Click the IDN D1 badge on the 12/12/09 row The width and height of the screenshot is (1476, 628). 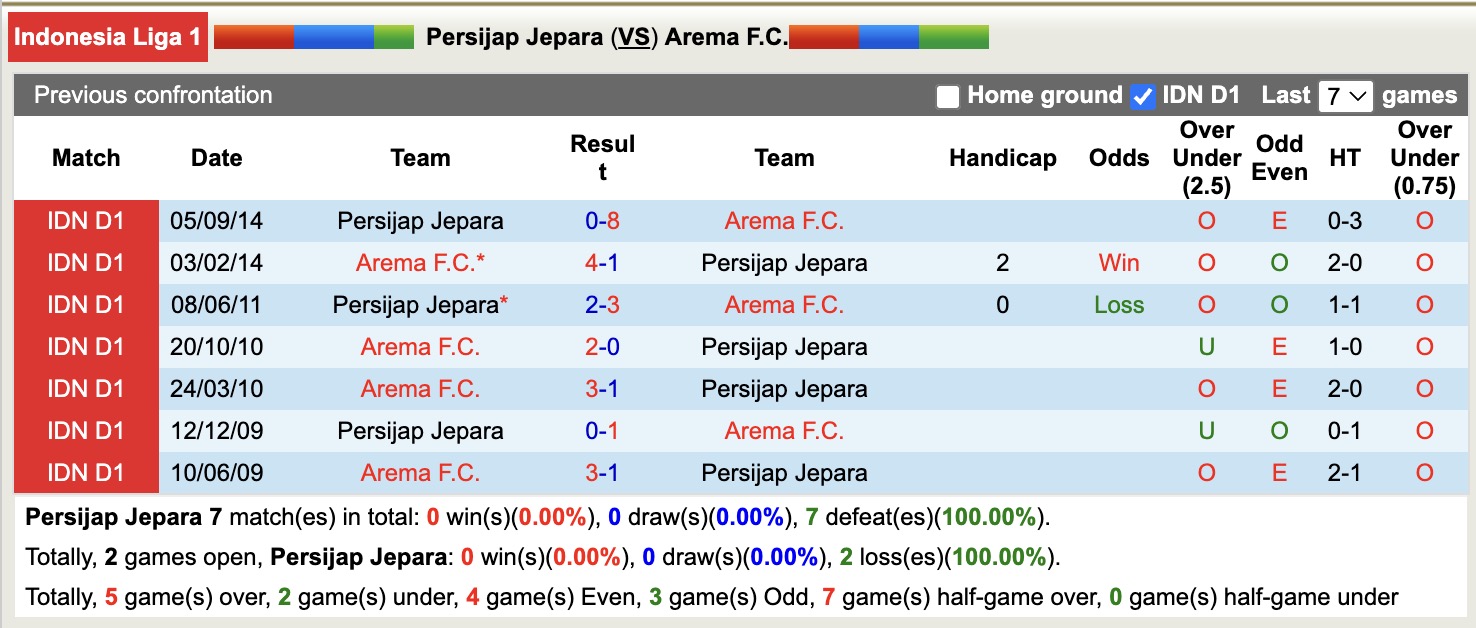coord(86,430)
